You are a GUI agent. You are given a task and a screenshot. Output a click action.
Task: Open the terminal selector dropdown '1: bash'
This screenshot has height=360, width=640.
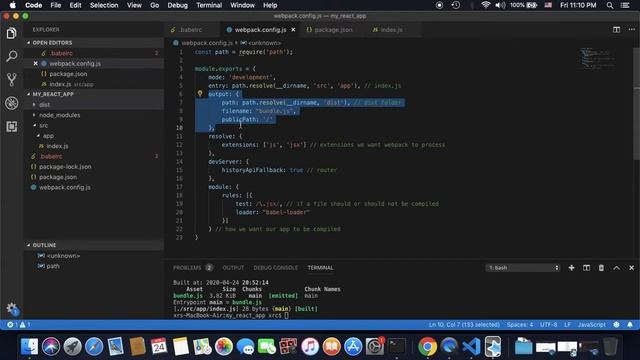(x=523, y=268)
